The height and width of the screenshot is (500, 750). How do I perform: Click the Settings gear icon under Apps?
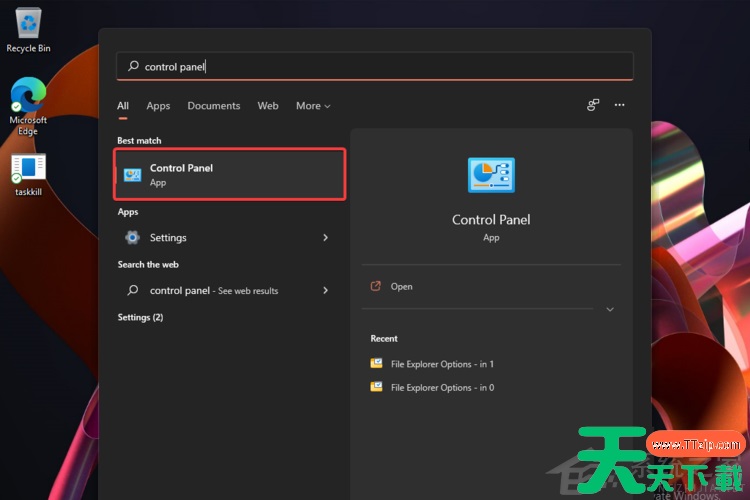[x=132, y=237]
